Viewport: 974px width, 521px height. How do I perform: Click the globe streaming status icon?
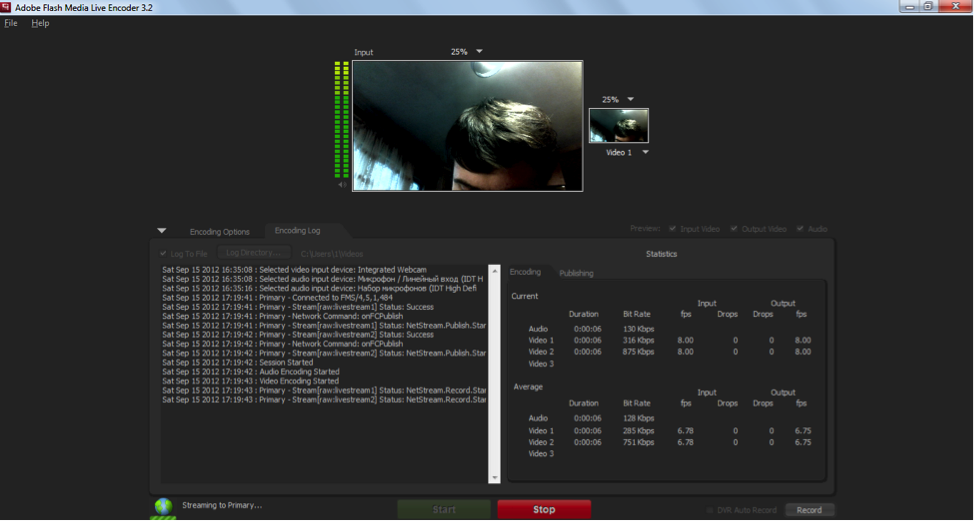point(163,507)
